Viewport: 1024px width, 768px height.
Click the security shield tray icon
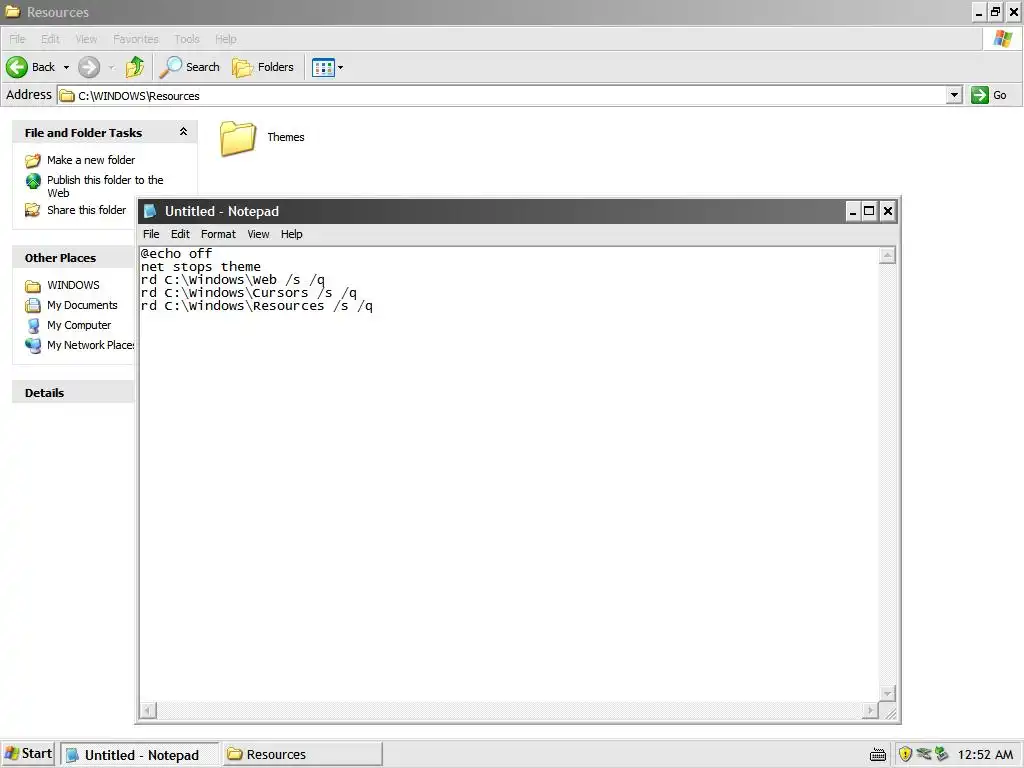pyautogui.click(x=905, y=754)
